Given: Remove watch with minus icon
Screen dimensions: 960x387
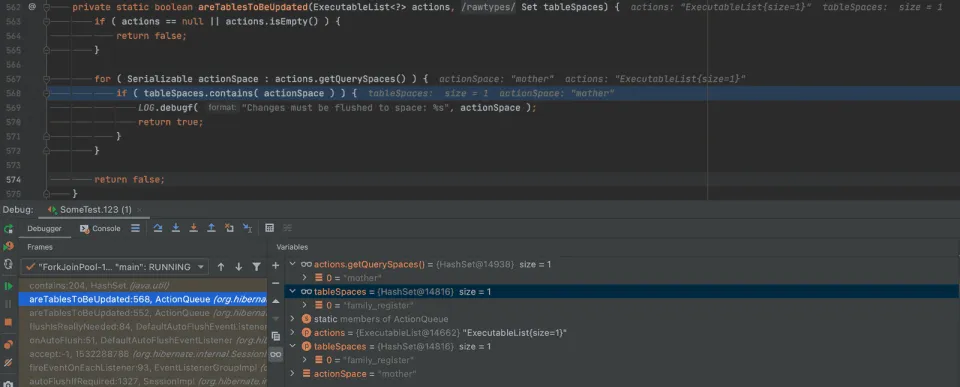Looking at the screenshot, I should (x=276, y=283).
